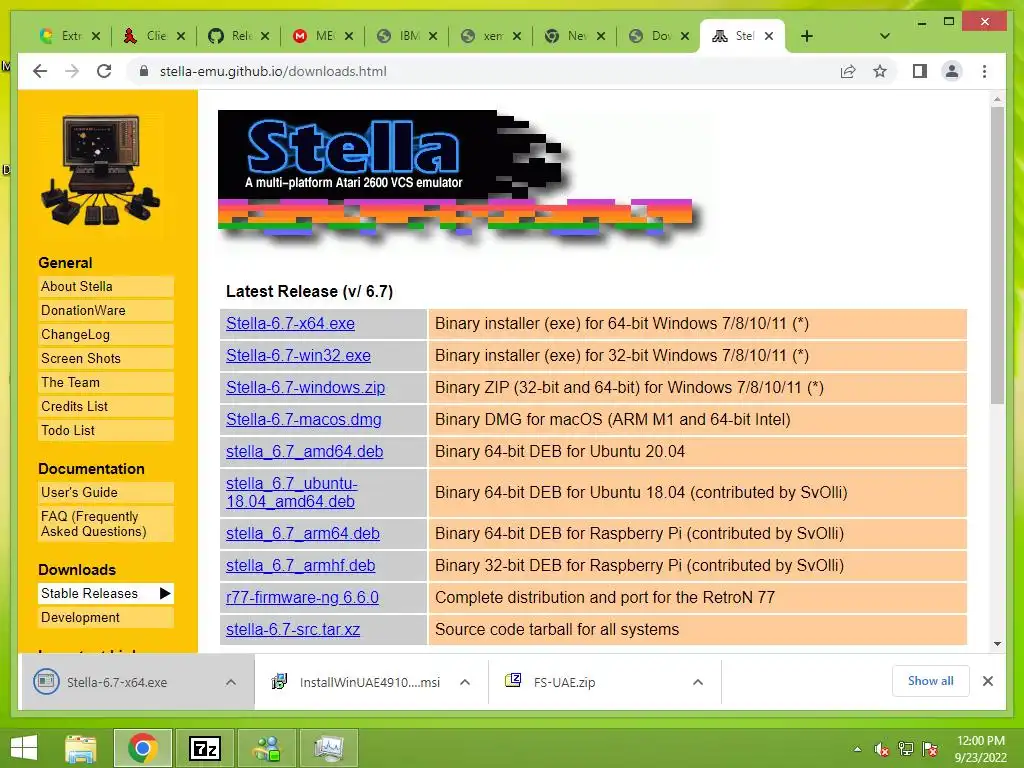Download Stella-6.7-x64.exe link

[290, 323]
